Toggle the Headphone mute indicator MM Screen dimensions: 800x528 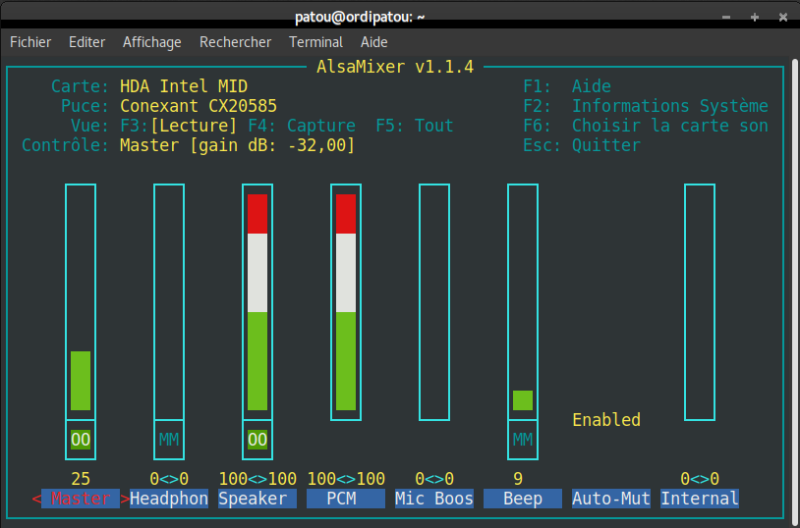click(x=169, y=439)
